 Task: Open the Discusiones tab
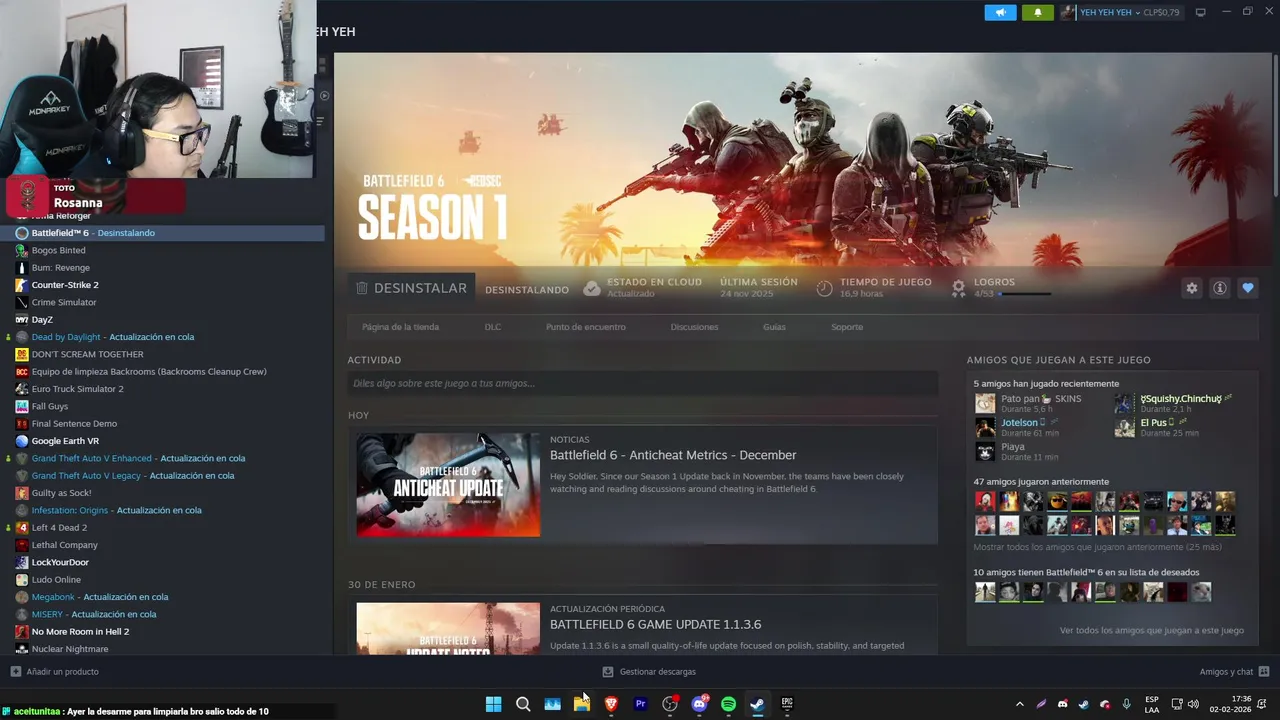(694, 327)
